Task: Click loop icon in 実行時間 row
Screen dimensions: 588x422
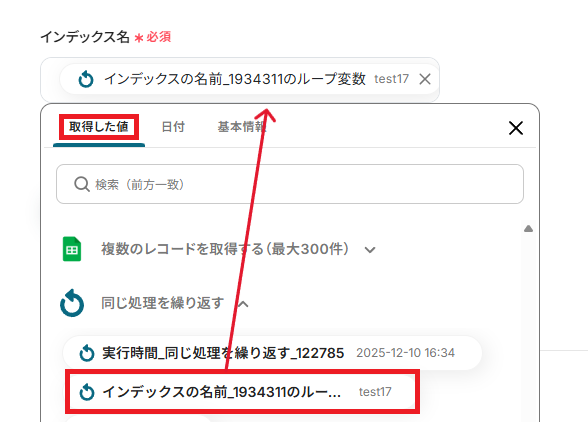Action: point(87,353)
